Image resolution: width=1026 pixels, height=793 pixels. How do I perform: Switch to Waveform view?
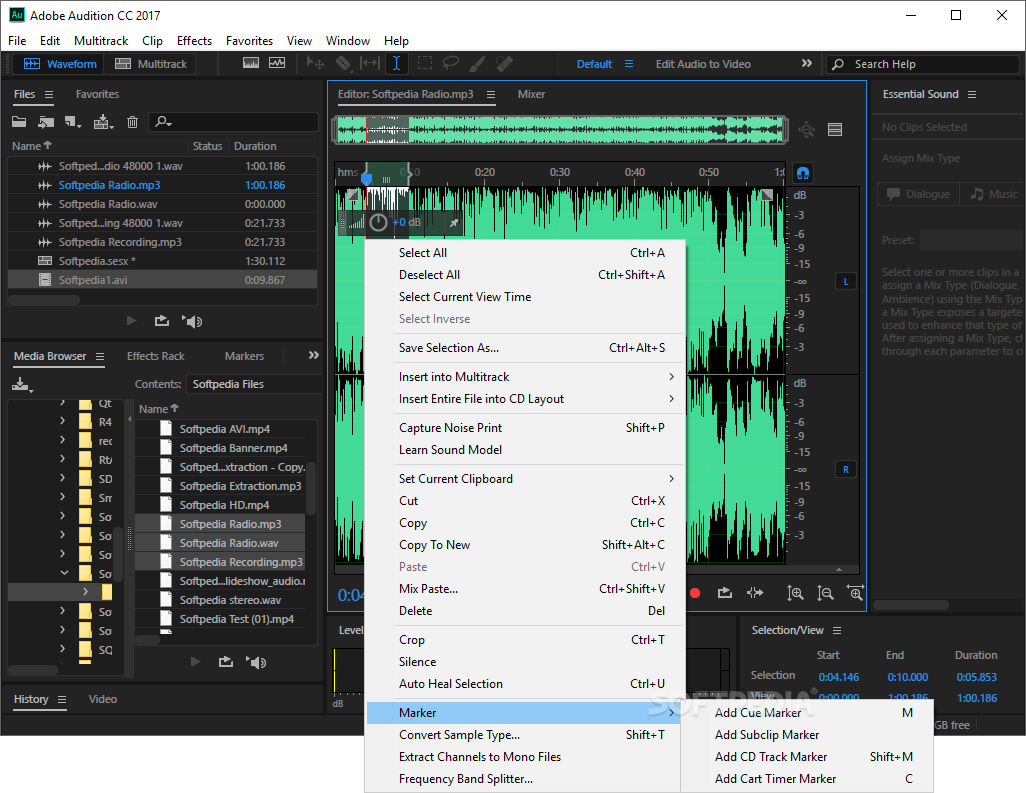click(x=60, y=63)
